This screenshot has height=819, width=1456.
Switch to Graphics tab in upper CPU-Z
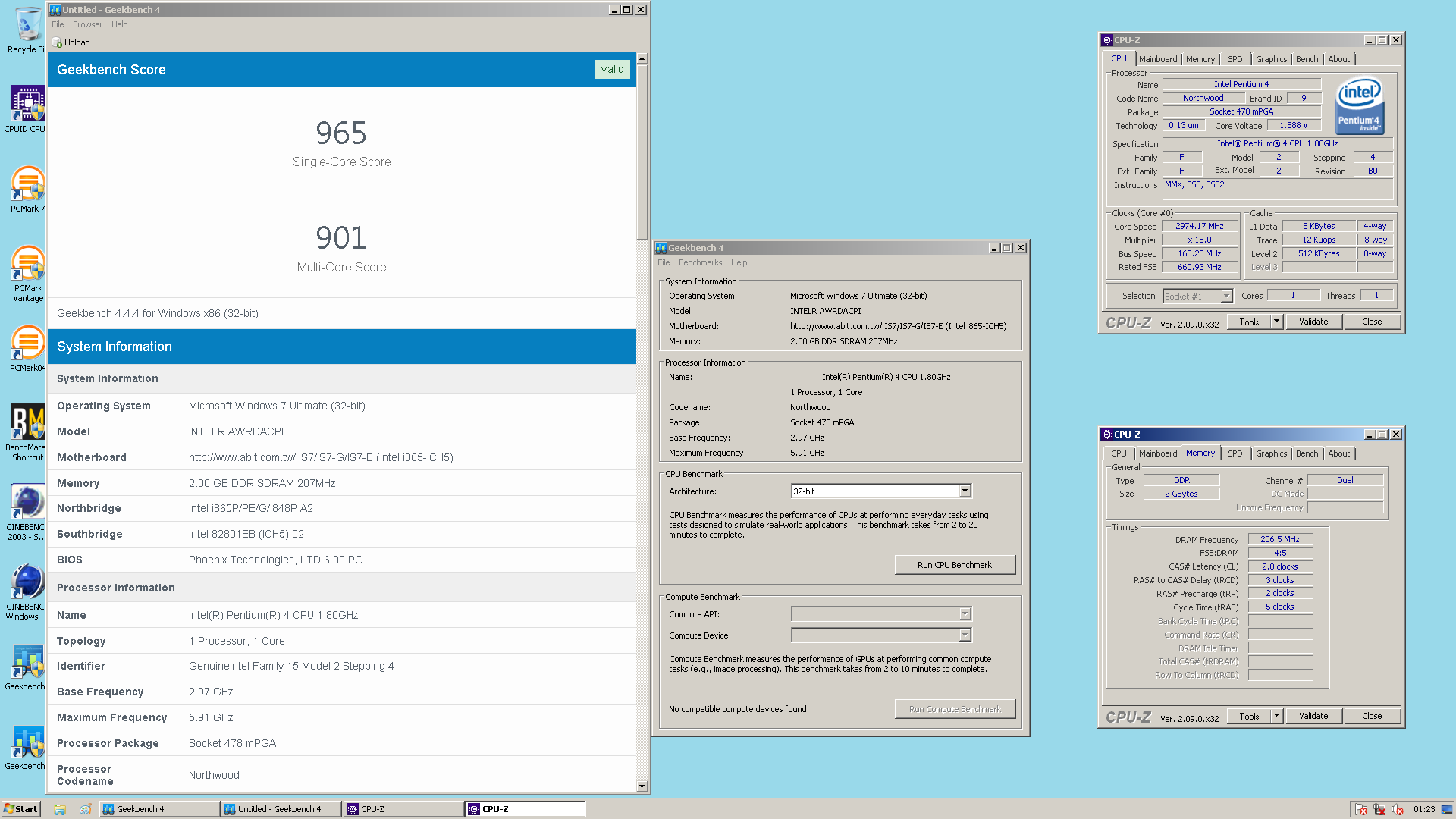[x=1271, y=59]
